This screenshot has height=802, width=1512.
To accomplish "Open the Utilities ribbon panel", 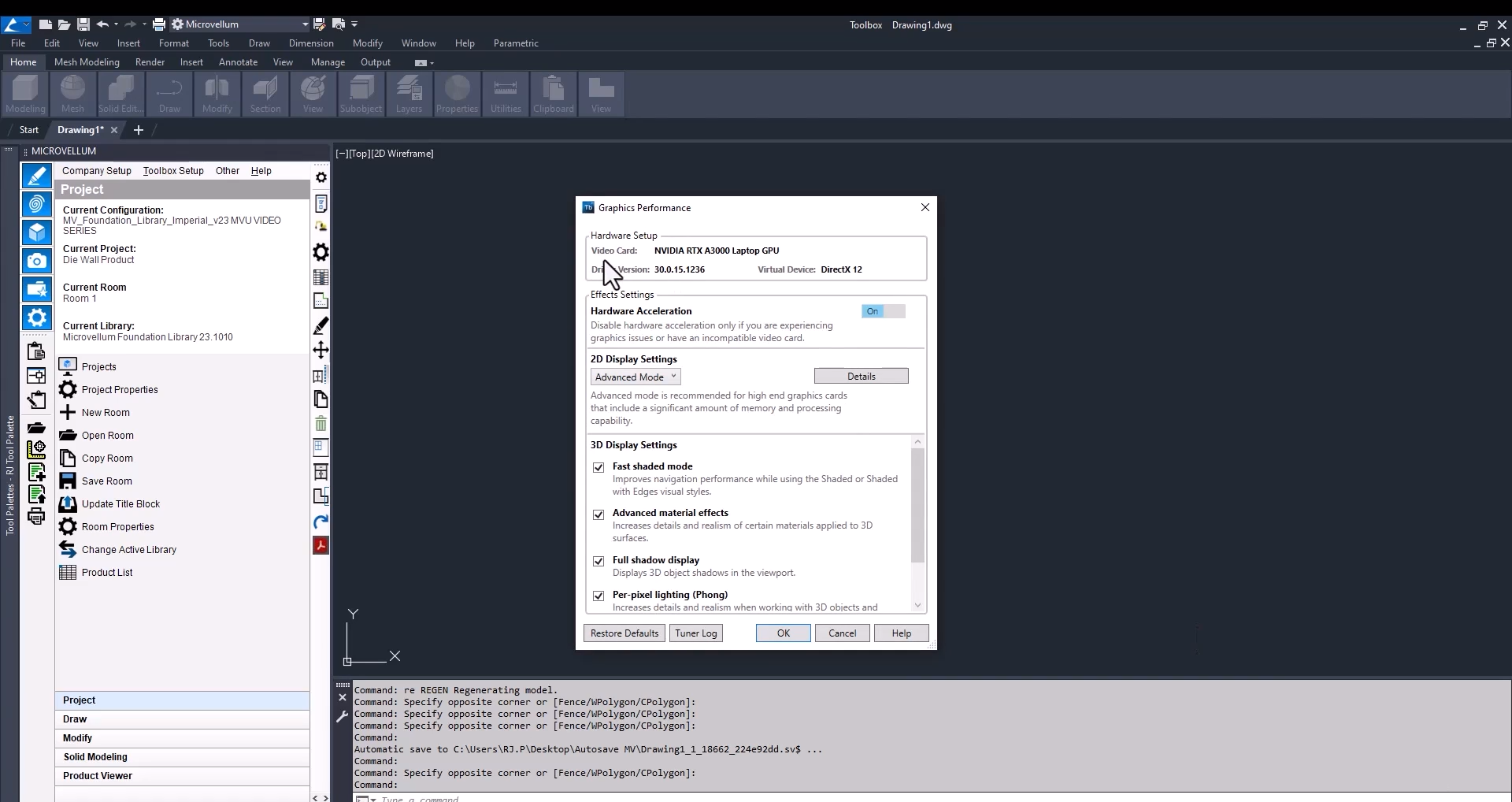I will [x=506, y=95].
